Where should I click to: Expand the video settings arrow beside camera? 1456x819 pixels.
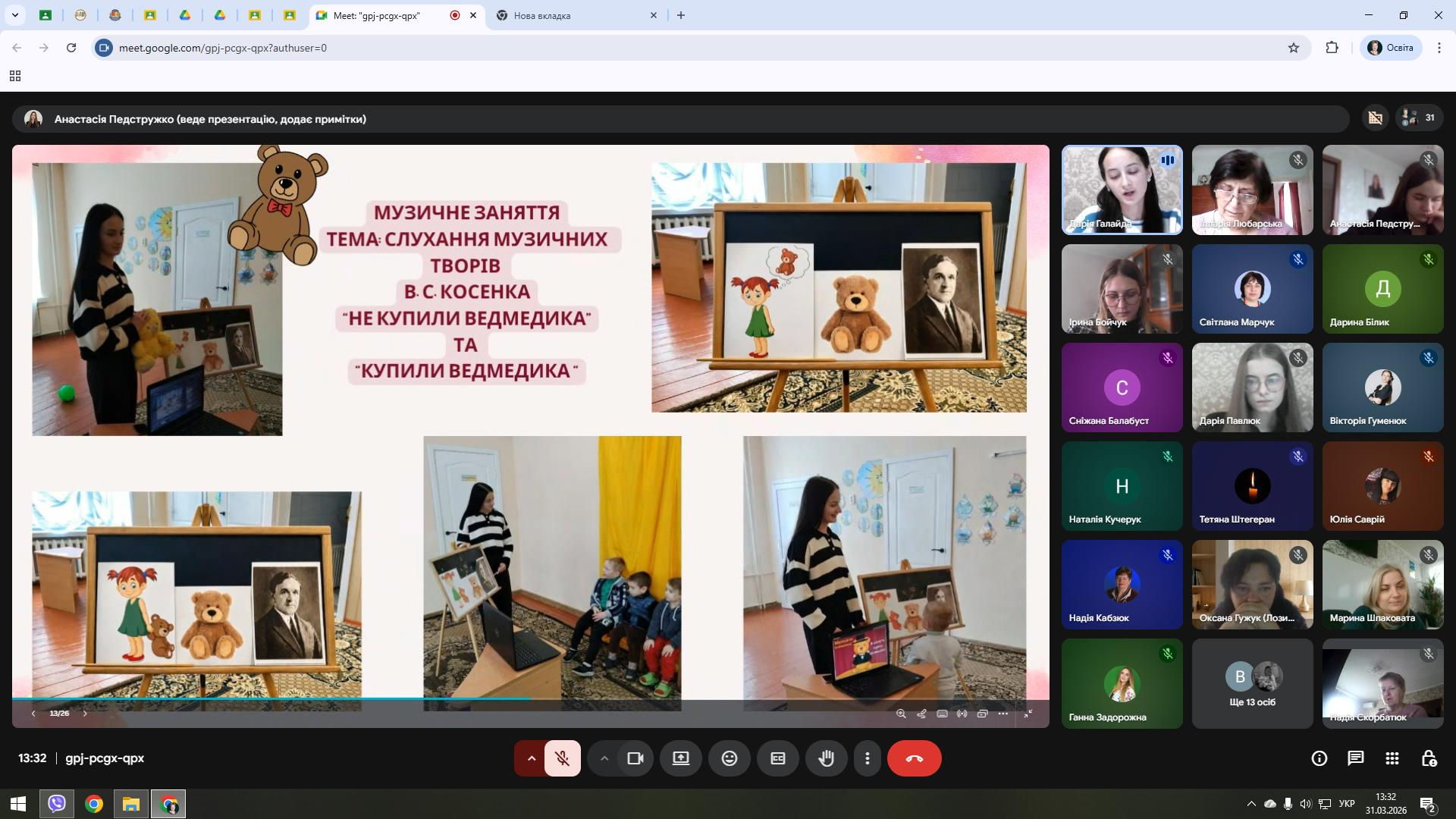604,758
